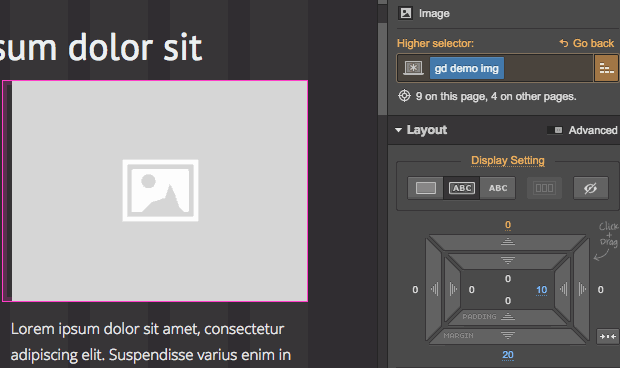620x368 pixels.
Task: Open the selector hierarchy tree icon
Action: (x=606, y=68)
